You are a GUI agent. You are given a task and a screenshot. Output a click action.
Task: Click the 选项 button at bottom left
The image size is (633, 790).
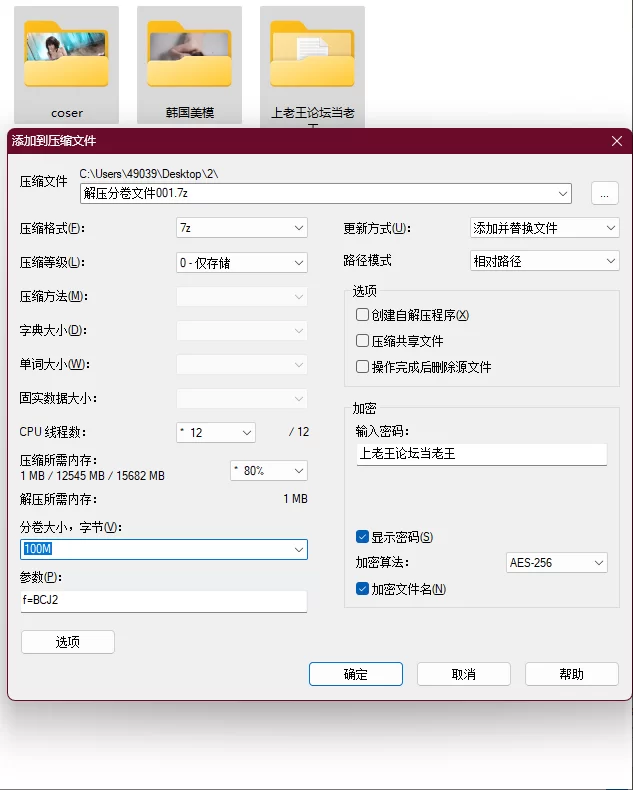point(68,642)
